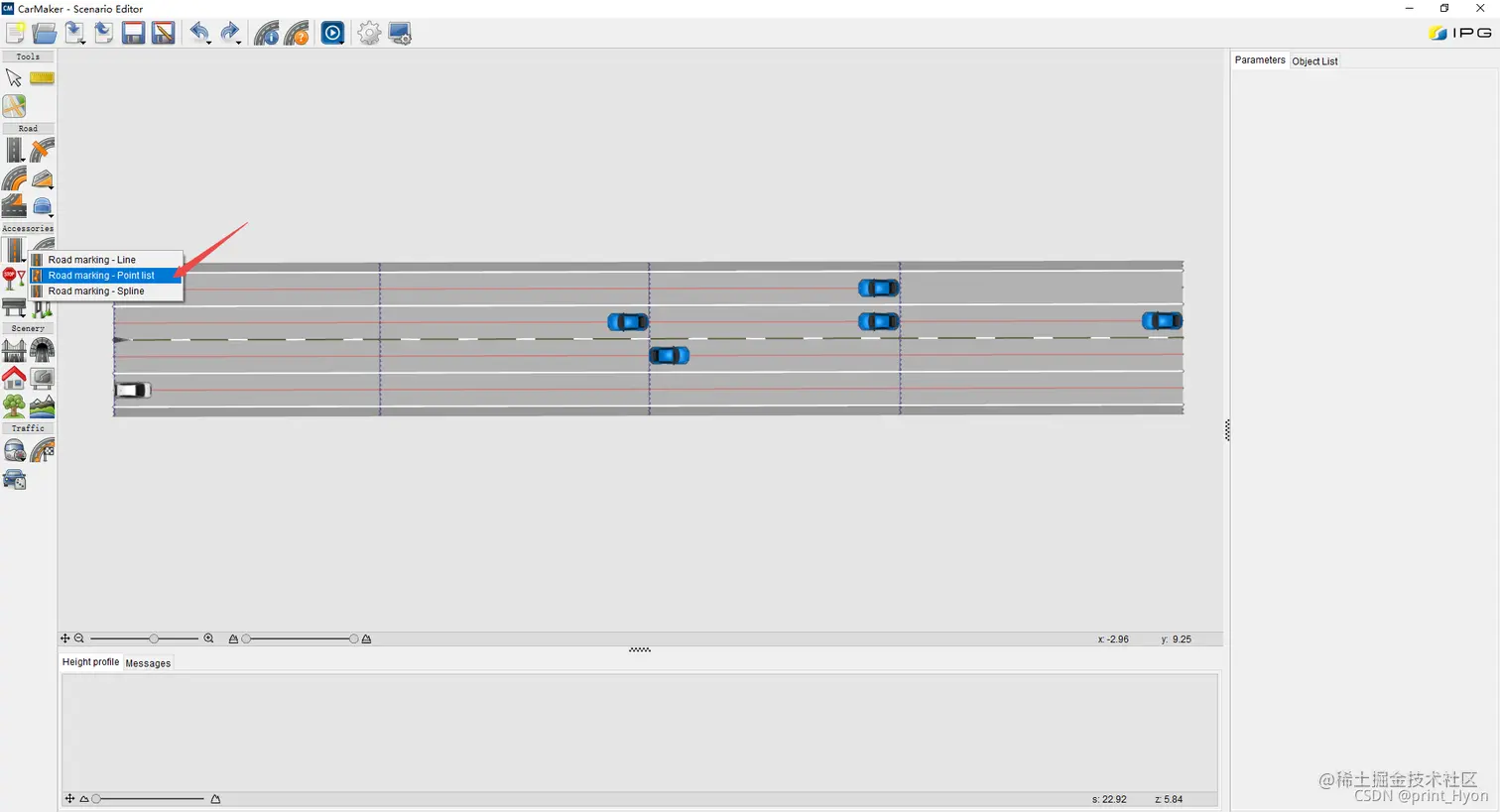The image size is (1500, 812).
Task: Select the road connection junction tool
Action: click(42, 150)
